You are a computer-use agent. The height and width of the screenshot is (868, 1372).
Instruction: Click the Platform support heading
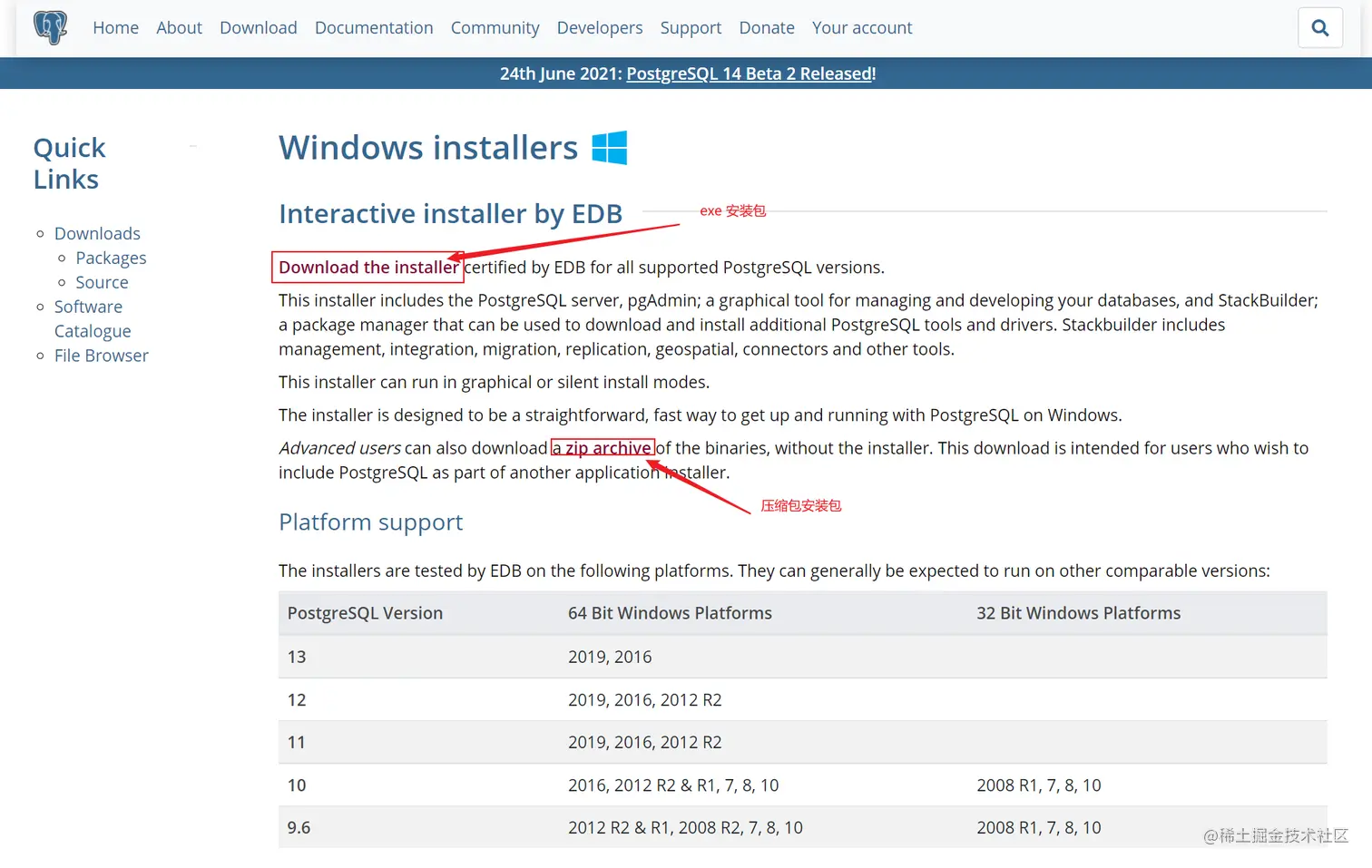pos(370,522)
